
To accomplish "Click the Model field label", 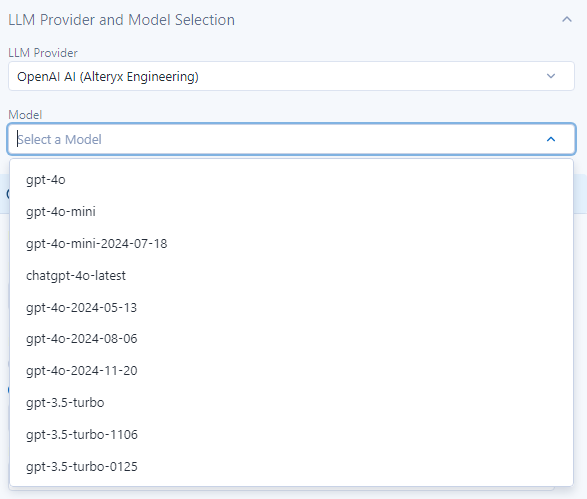I will click(x=25, y=115).
